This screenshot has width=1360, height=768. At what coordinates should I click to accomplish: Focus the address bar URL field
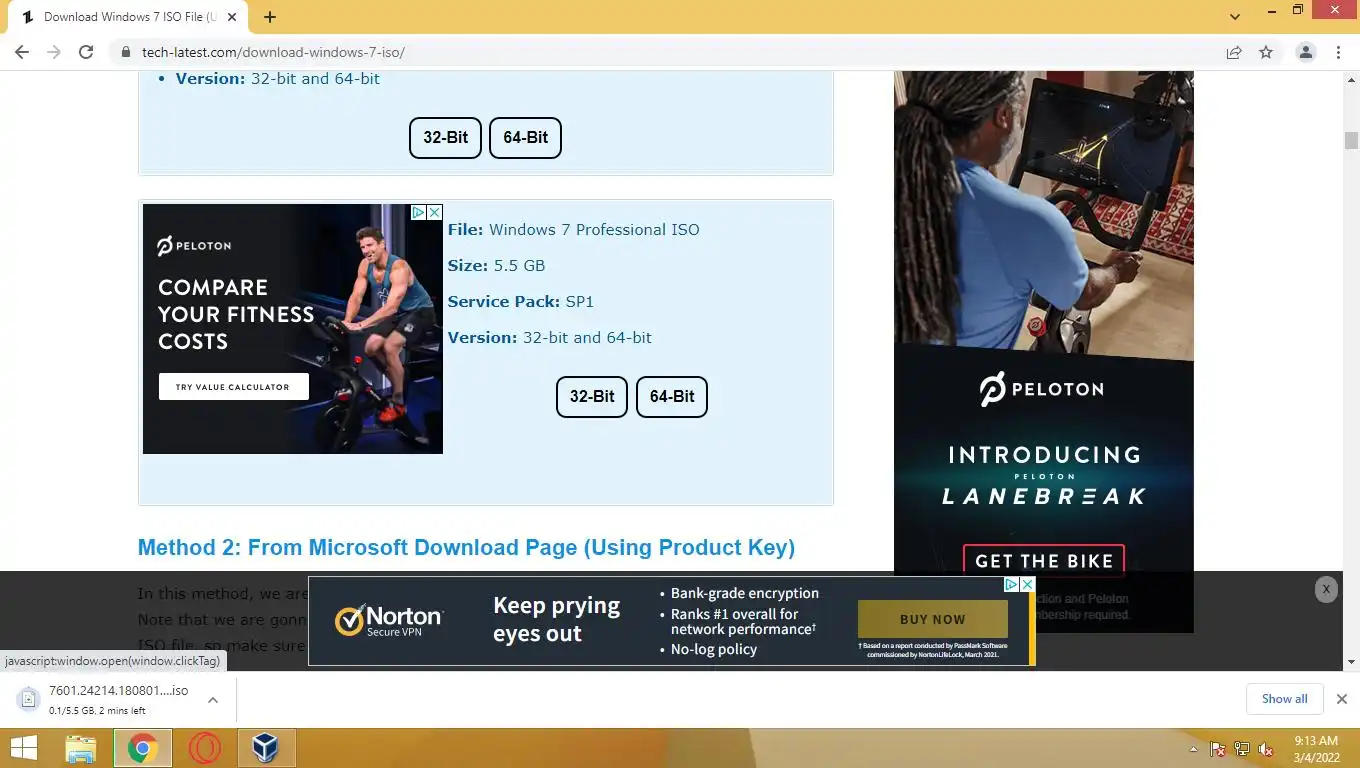(x=660, y=52)
